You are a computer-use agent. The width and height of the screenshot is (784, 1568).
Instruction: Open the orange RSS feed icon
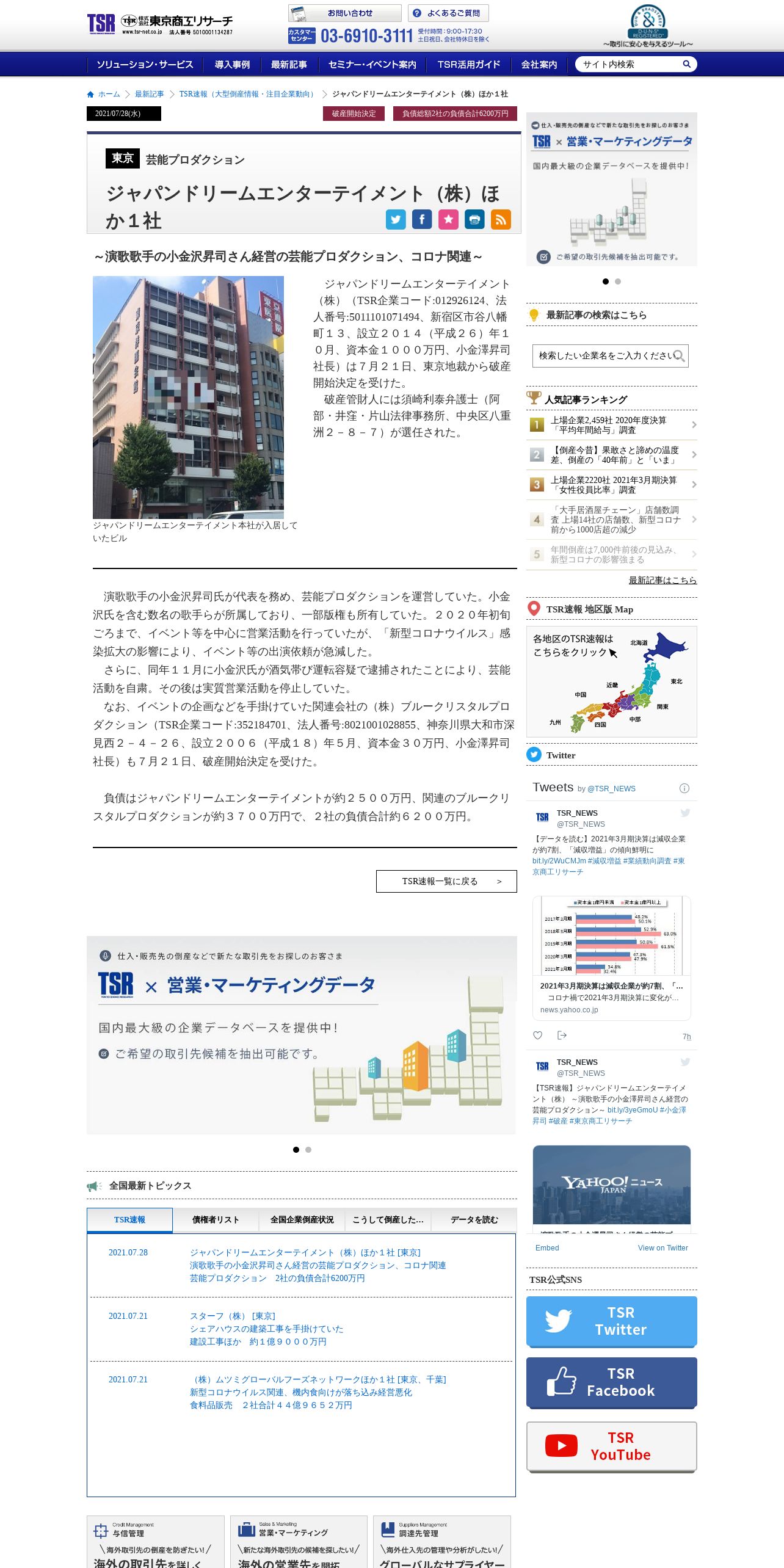[x=501, y=219]
